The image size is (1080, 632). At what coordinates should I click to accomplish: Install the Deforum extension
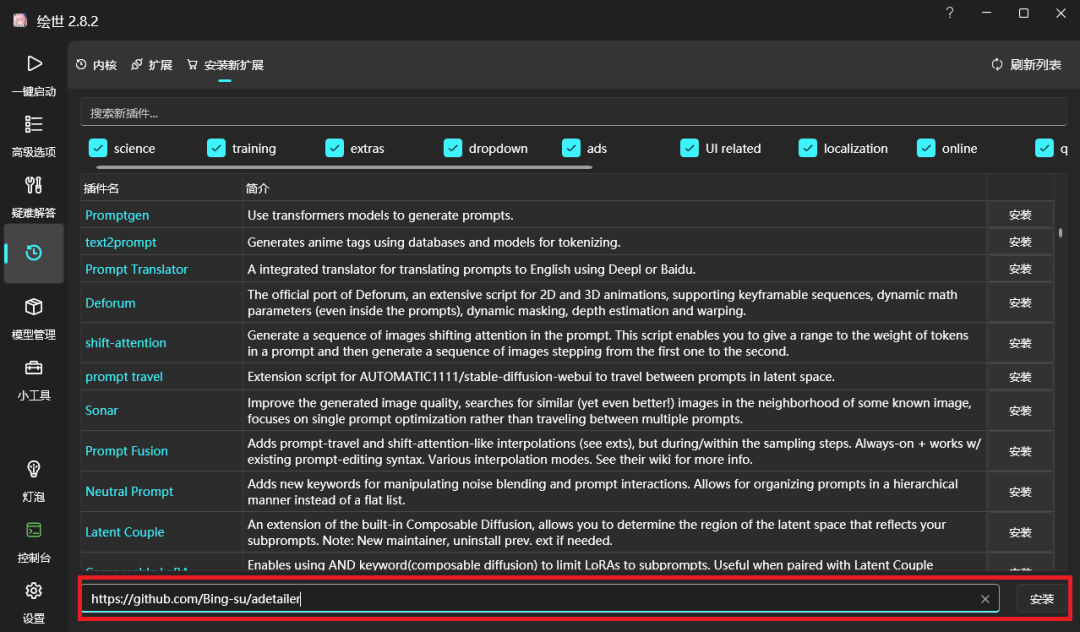1020,303
